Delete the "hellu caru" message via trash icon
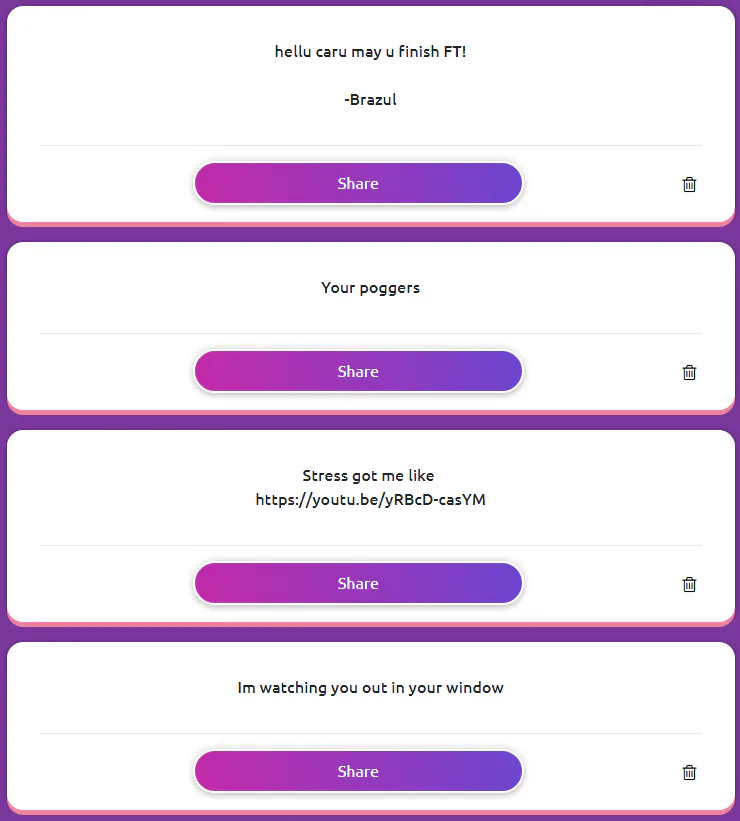The image size is (740, 821). pos(689,184)
